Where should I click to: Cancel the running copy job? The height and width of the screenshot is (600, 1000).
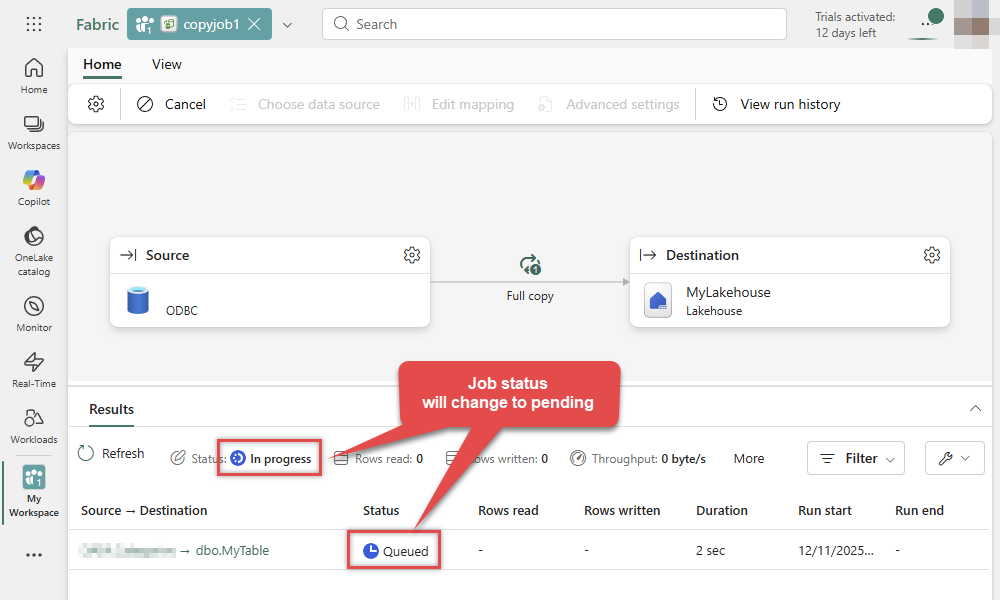click(170, 103)
